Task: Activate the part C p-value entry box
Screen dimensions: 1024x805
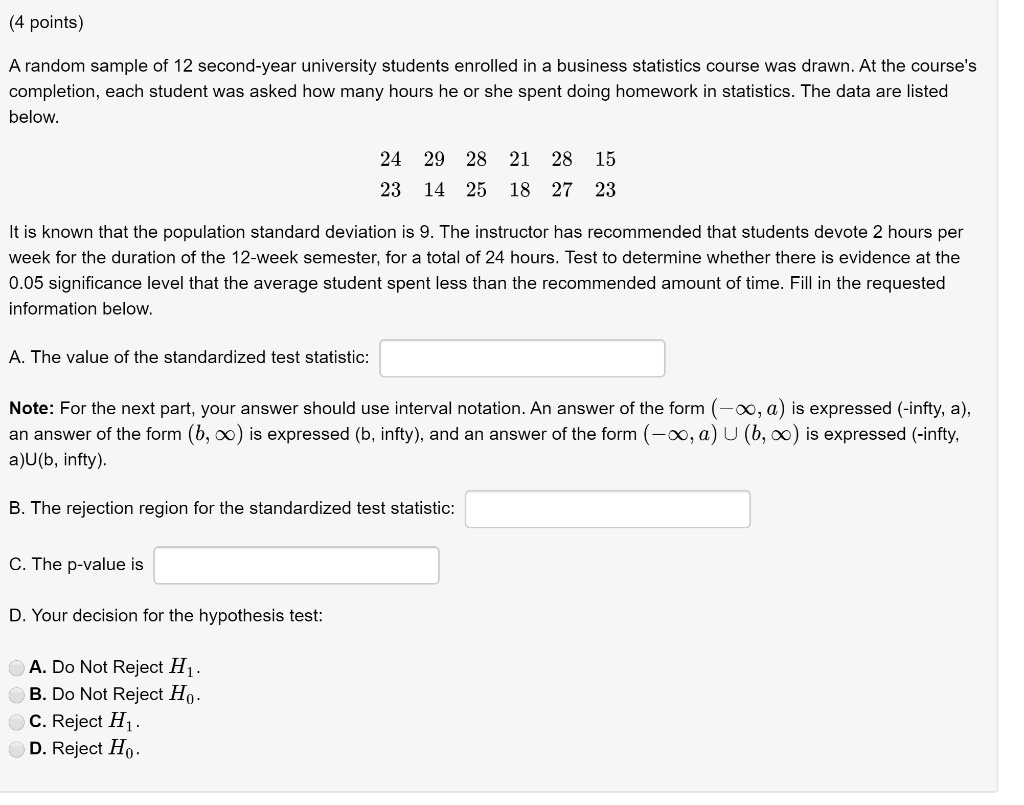Action: (x=296, y=565)
